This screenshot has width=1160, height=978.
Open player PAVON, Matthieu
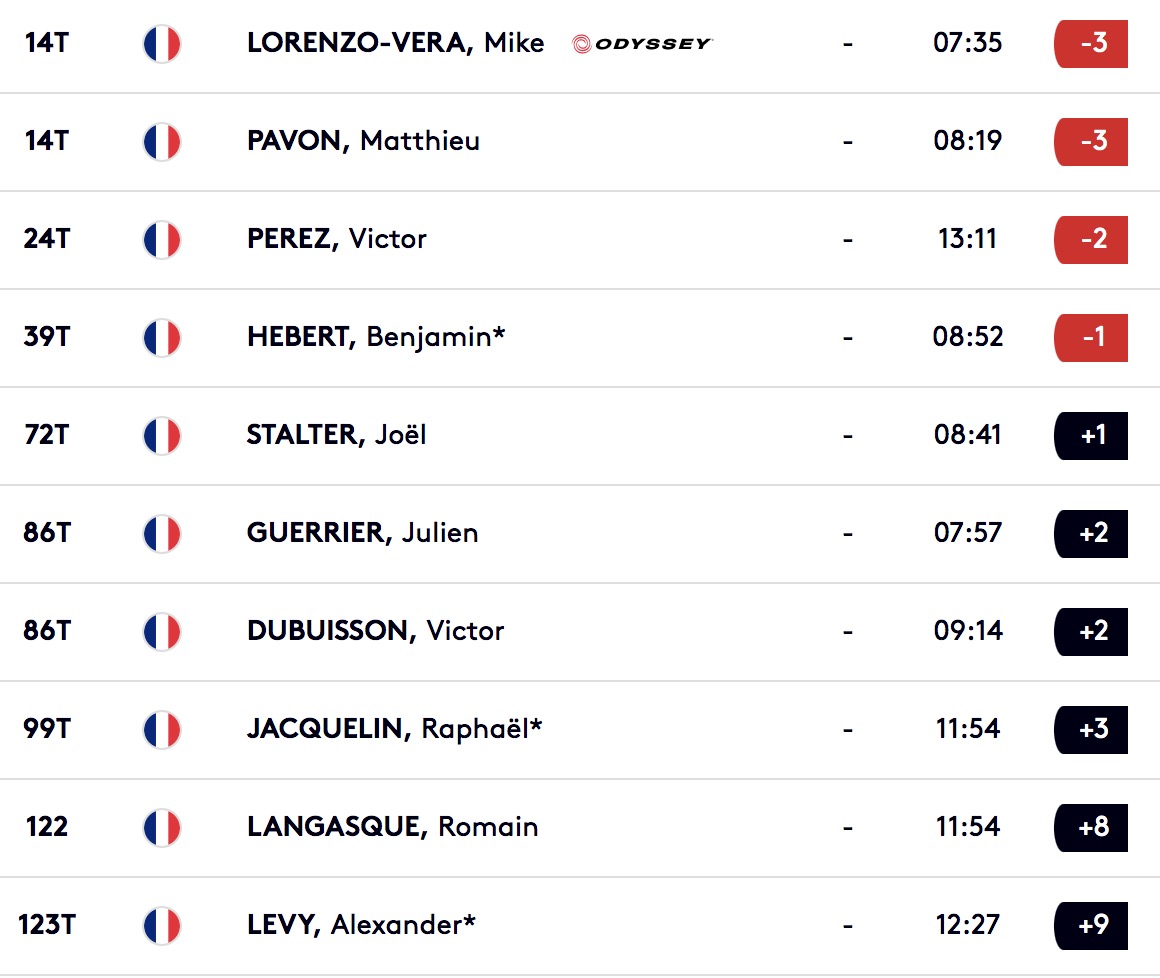point(363,141)
